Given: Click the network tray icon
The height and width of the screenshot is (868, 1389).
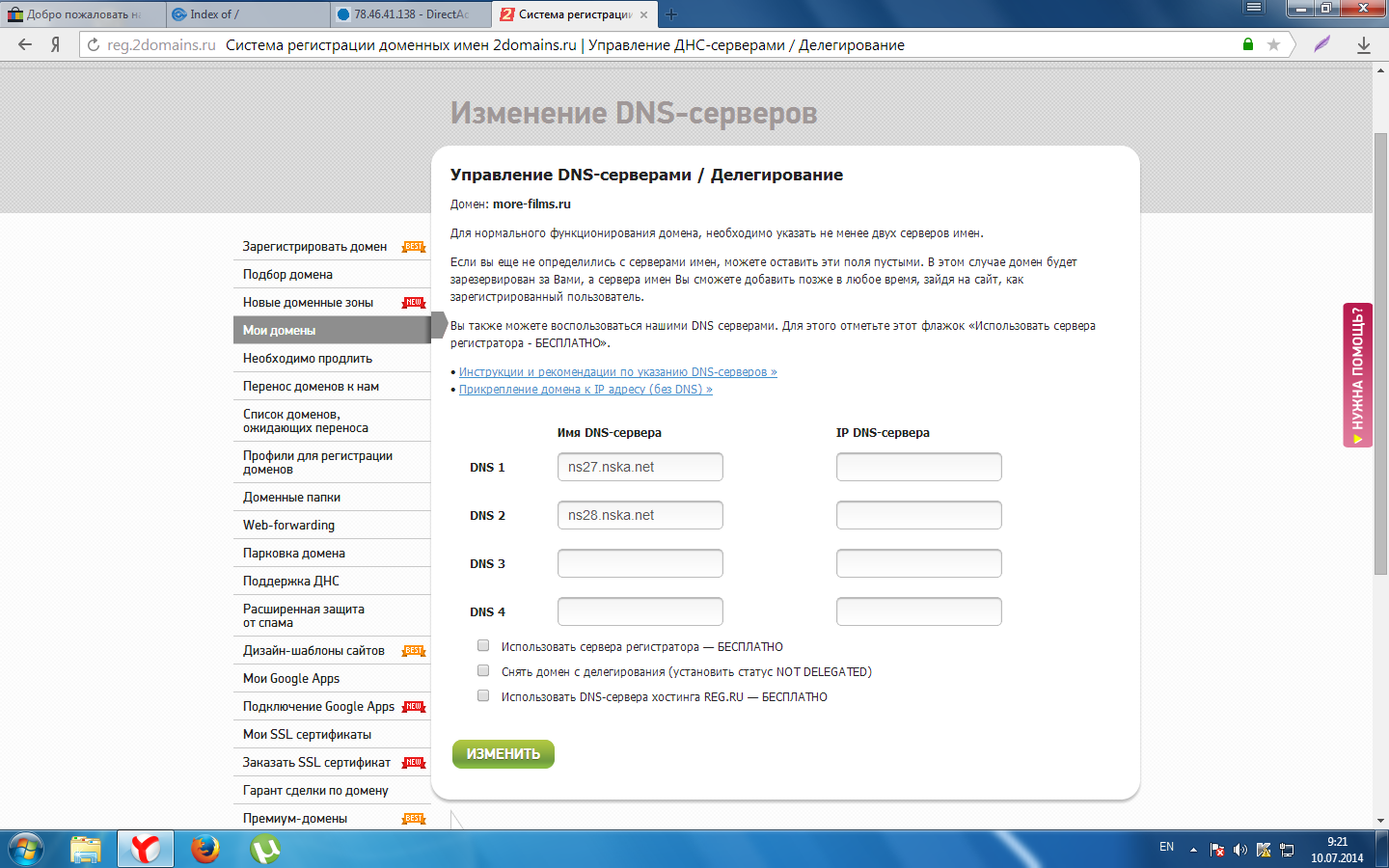Looking at the screenshot, I should click(1287, 850).
